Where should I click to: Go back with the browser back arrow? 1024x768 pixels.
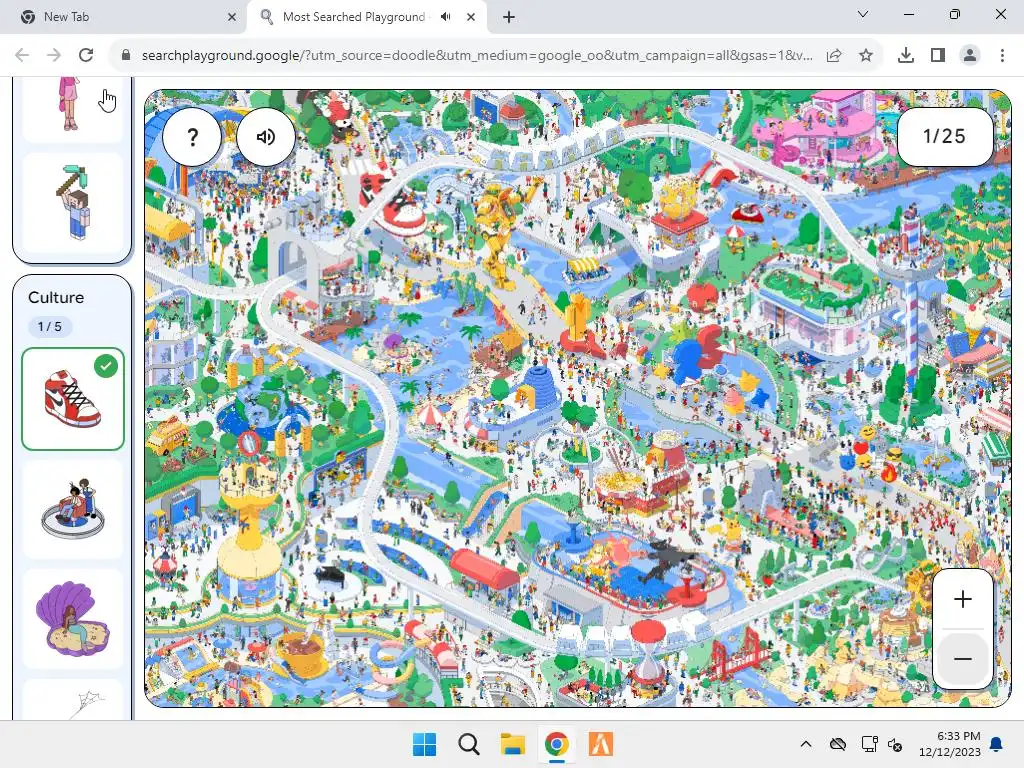22,56
